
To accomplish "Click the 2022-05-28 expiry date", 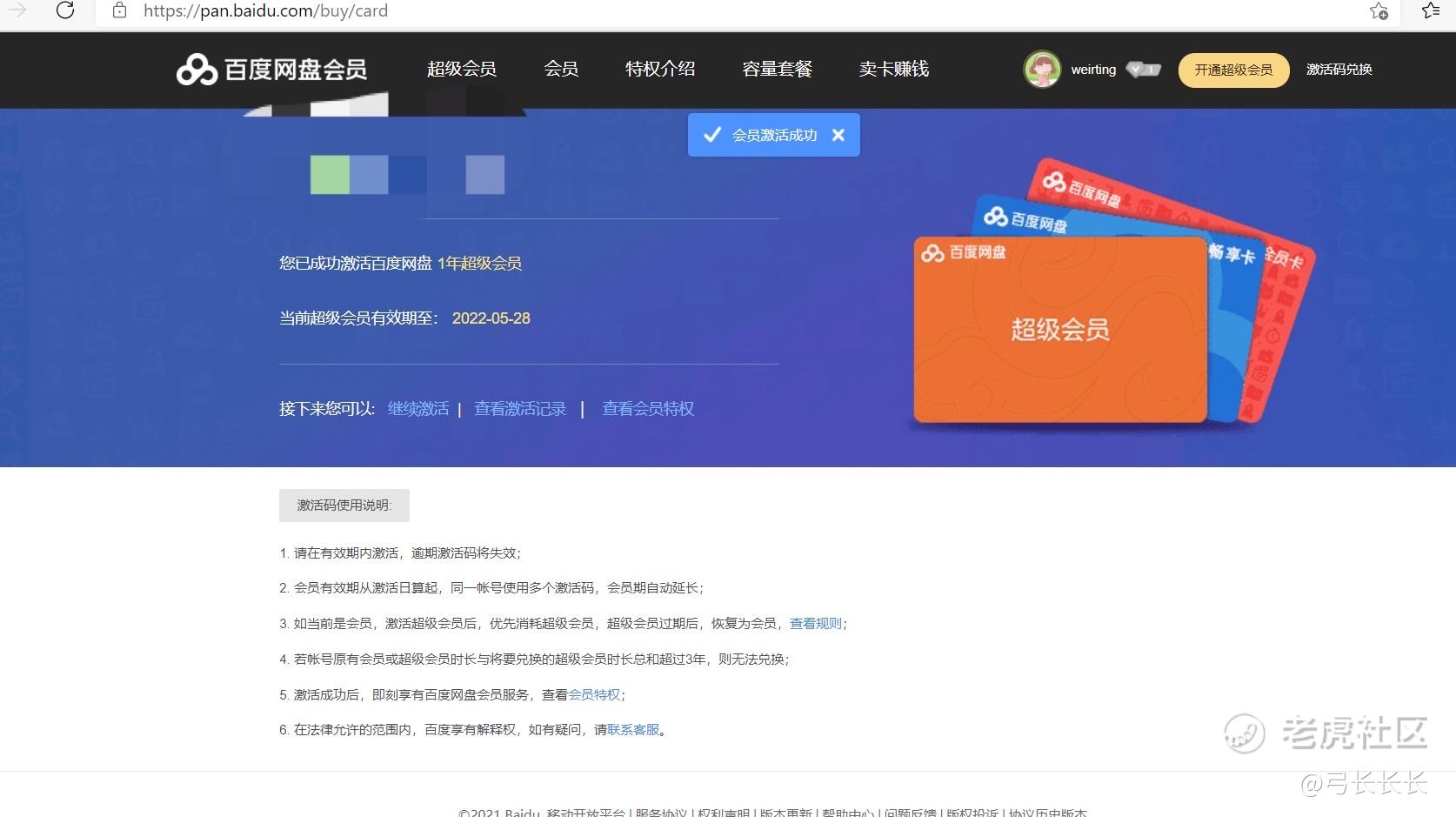I will [491, 318].
